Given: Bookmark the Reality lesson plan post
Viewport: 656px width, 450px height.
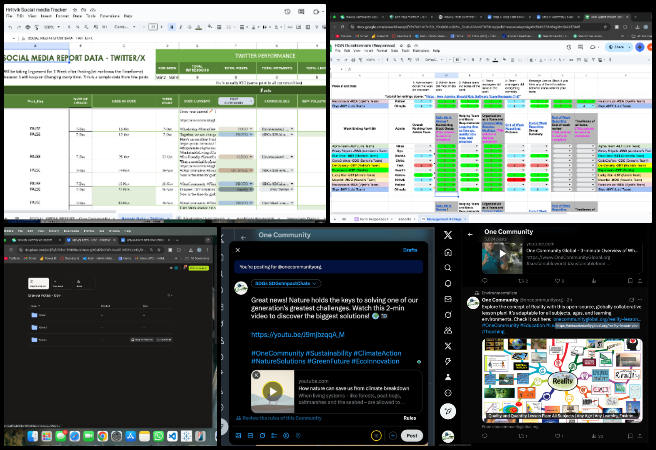Looking at the screenshot, I should (x=630, y=435).
